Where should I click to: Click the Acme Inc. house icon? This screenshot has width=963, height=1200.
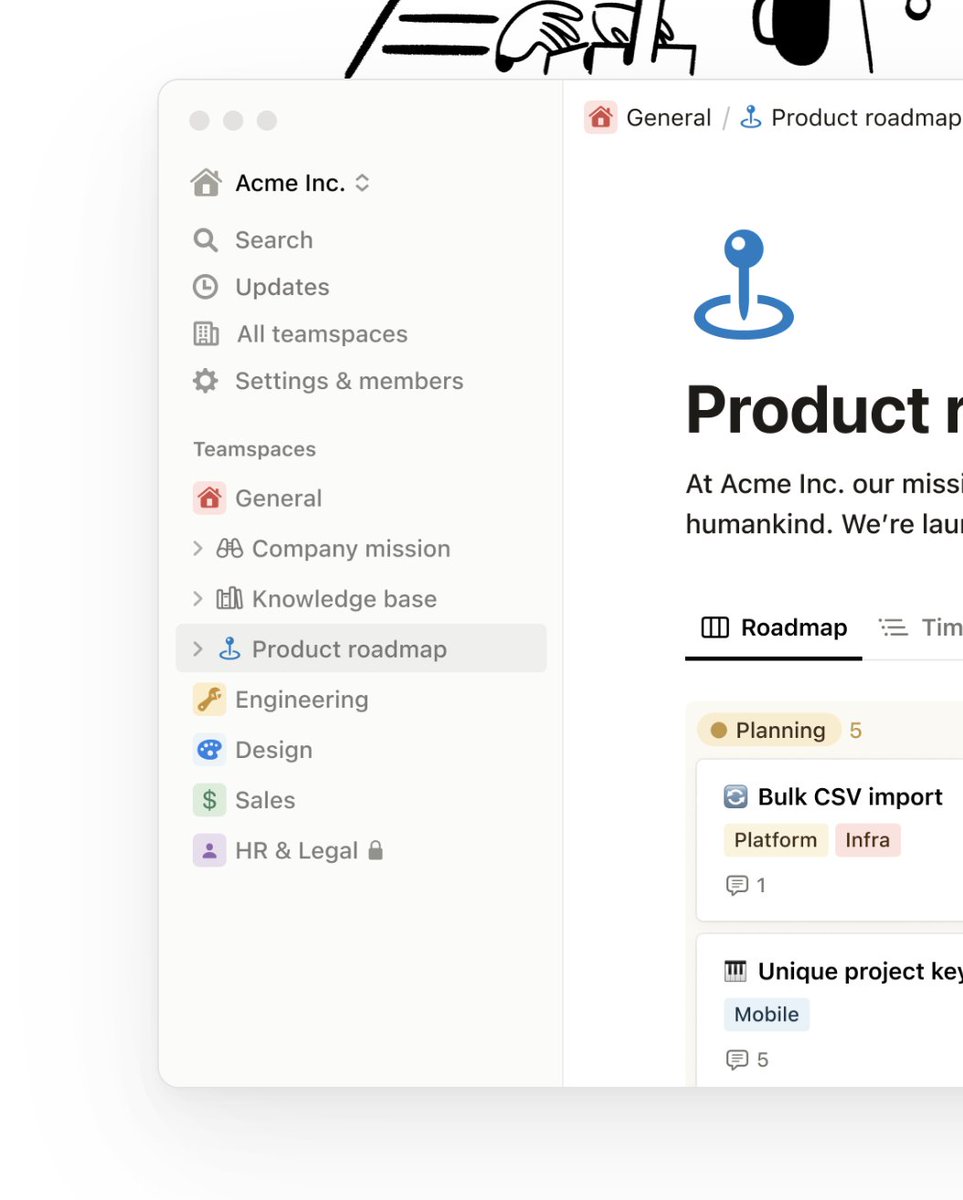[x=206, y=183]
